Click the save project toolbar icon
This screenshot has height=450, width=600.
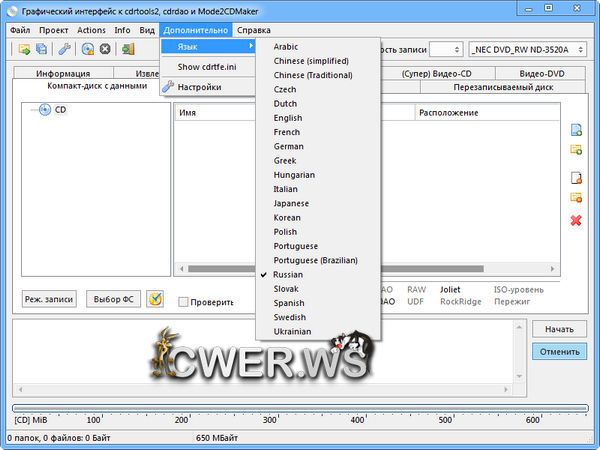coord(41,49)
